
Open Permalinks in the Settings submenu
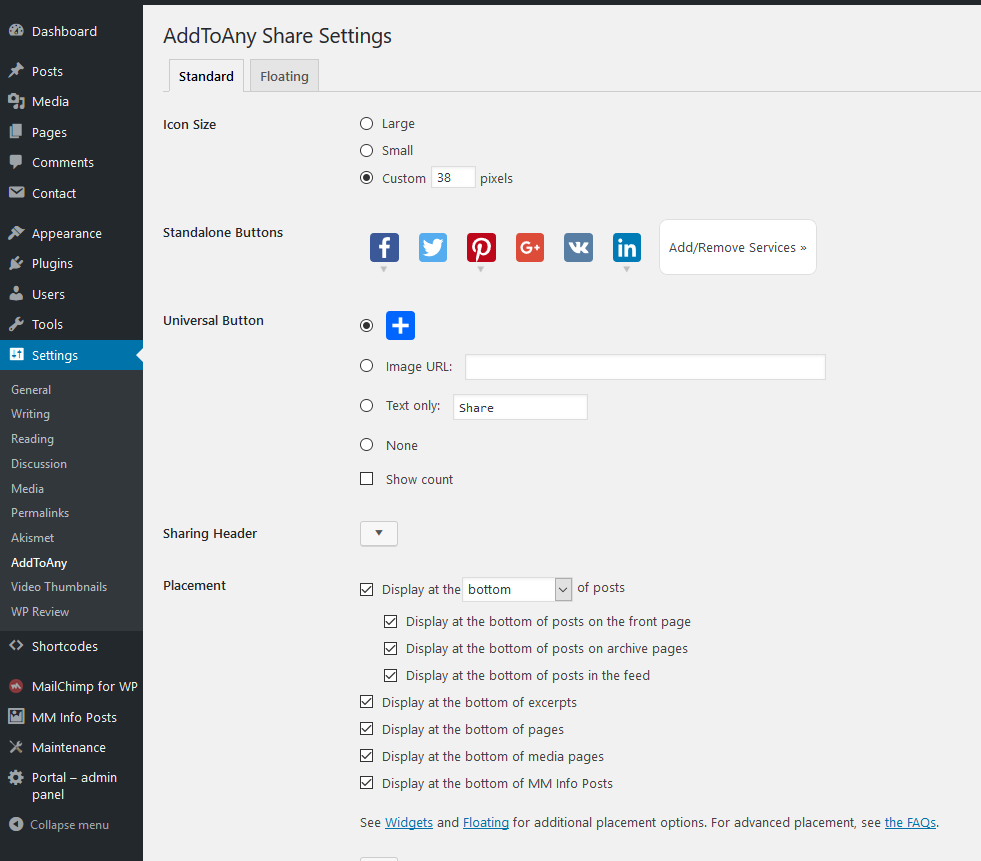(40, 513)
